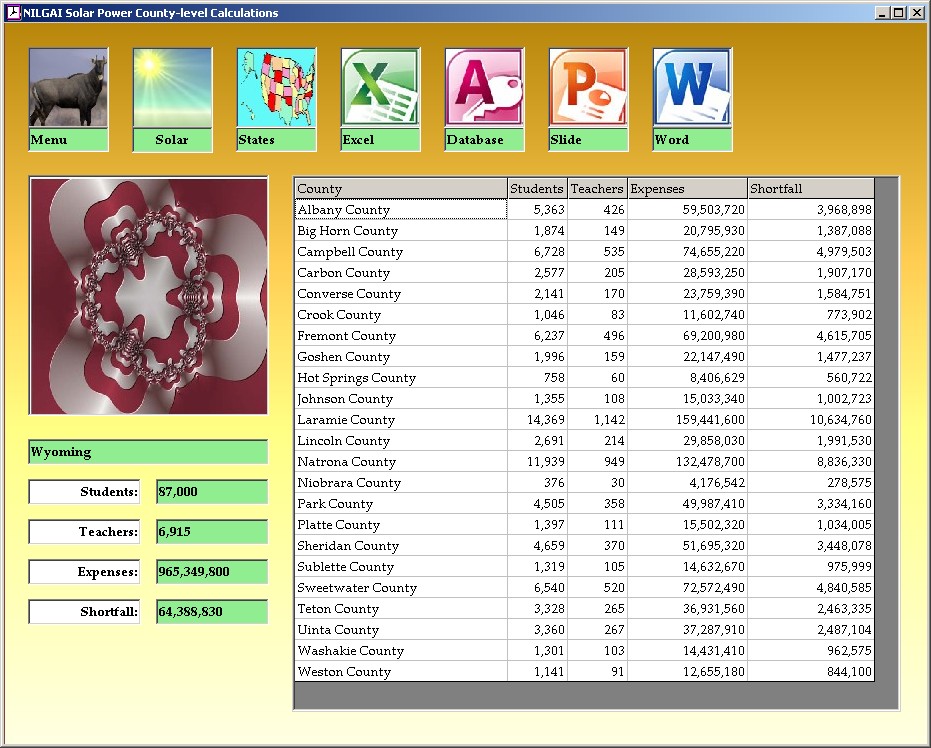Select the Teton County cell
The height and width of the screenshot is (748, 931).
pos(400,609)
